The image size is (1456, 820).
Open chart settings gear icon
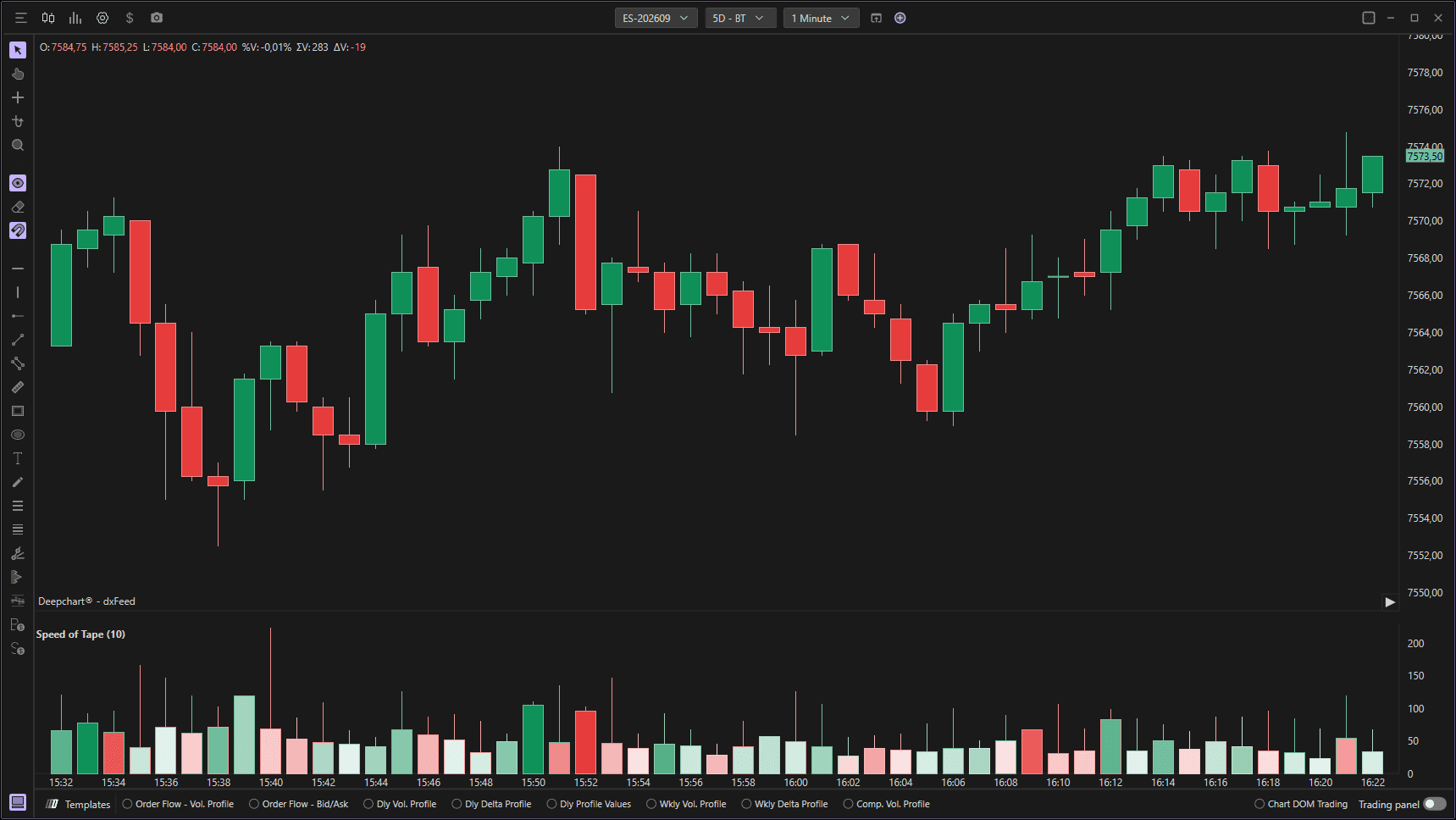click(102, 18)
